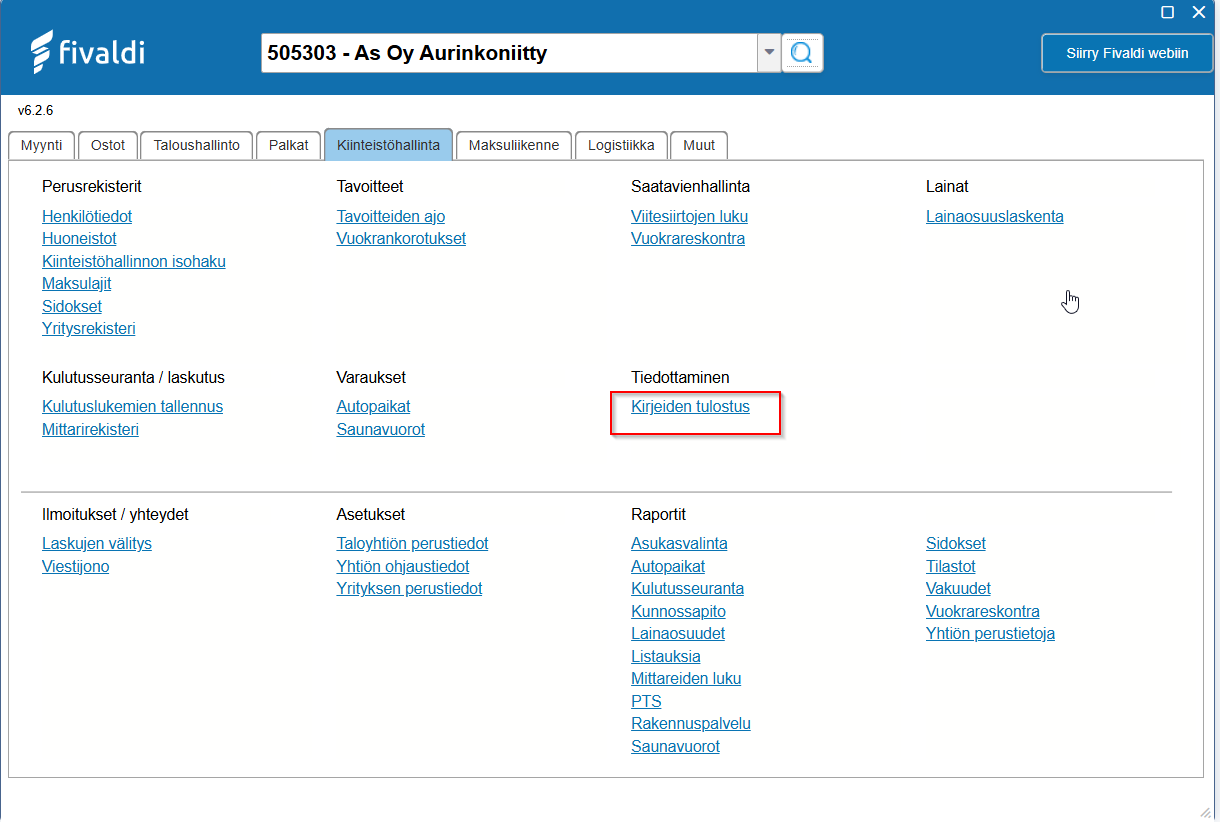The image size is (1220, 822).
Task: Open the Henkilötiedot link
Action: pyautogui.click(x=87, y=216)
